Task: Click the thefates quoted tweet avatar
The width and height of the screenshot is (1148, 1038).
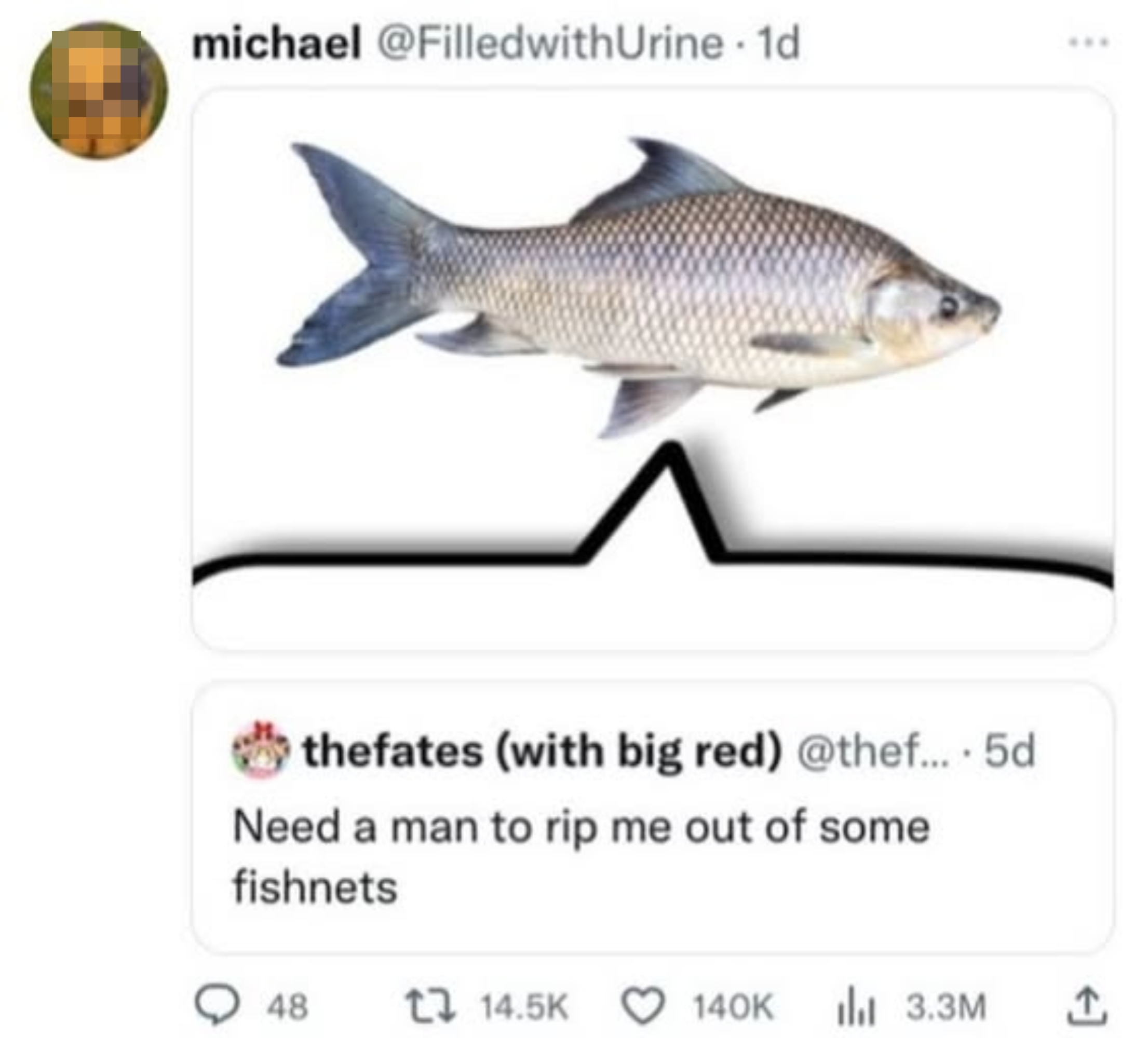Action: coord(260,751)
